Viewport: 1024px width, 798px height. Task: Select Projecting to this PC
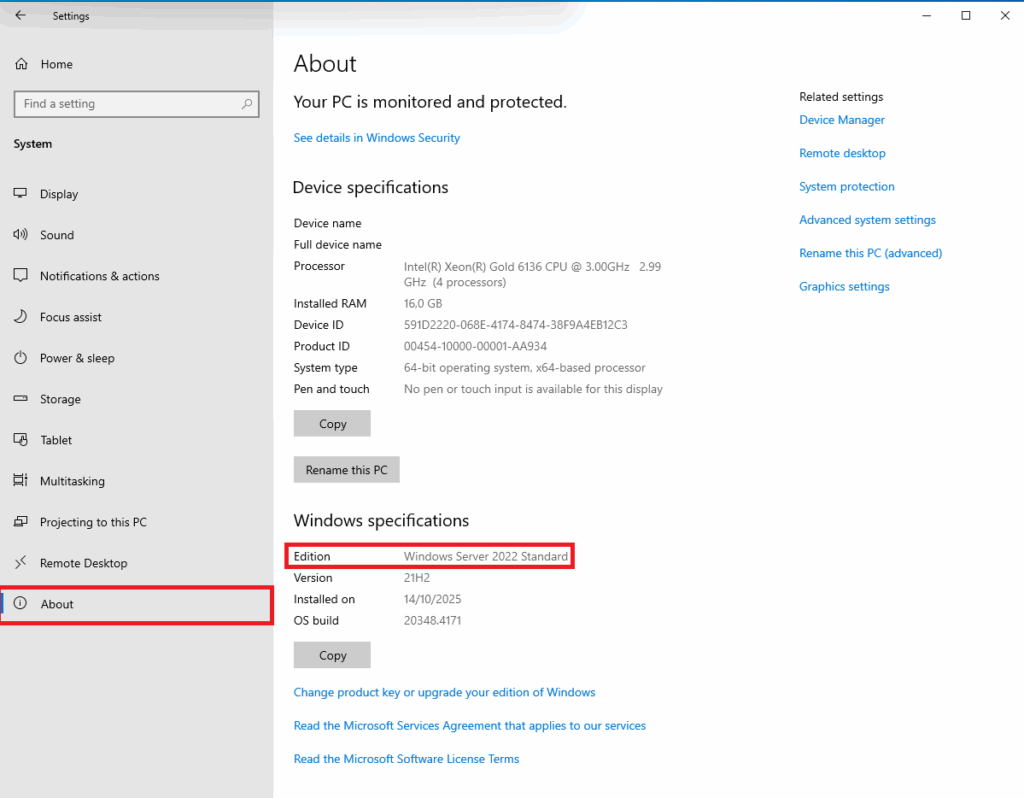click(x=93, y=522)
